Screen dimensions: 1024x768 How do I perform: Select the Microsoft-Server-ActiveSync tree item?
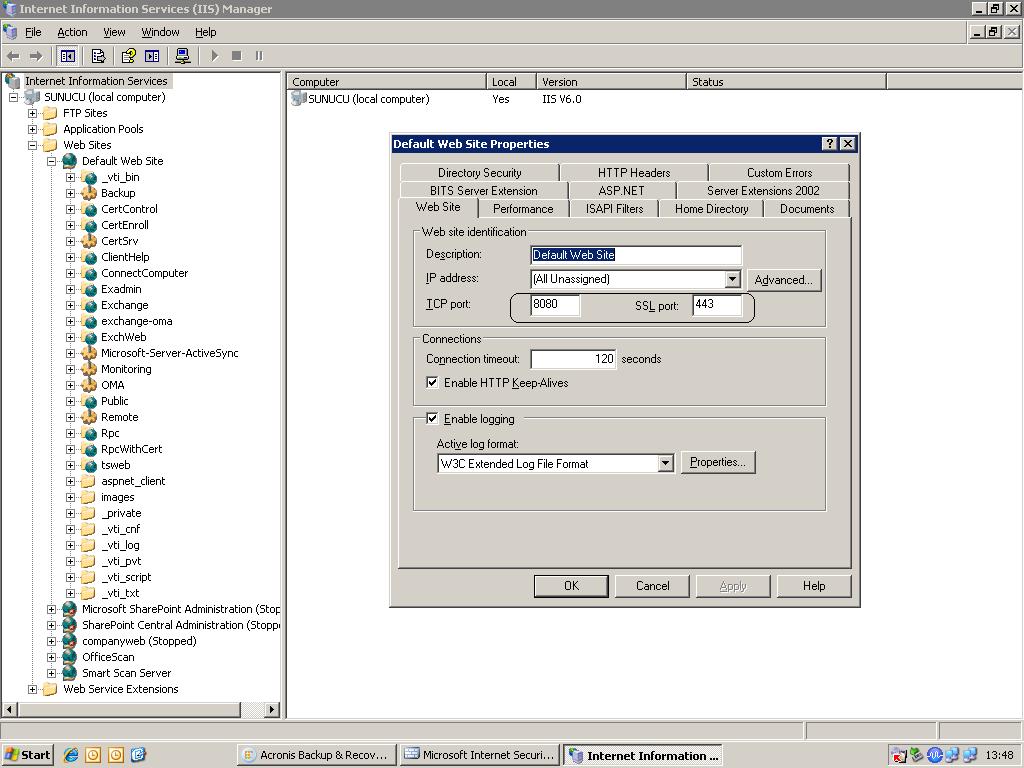(x=169, y=353)
